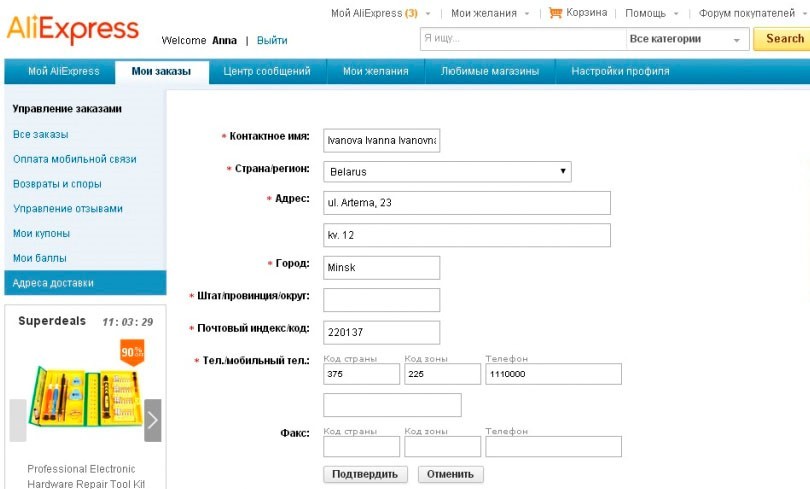This screenshot has height=489, width=810.
Task: Click the address field containing kv. 12
Action: [x=467, y=235]
